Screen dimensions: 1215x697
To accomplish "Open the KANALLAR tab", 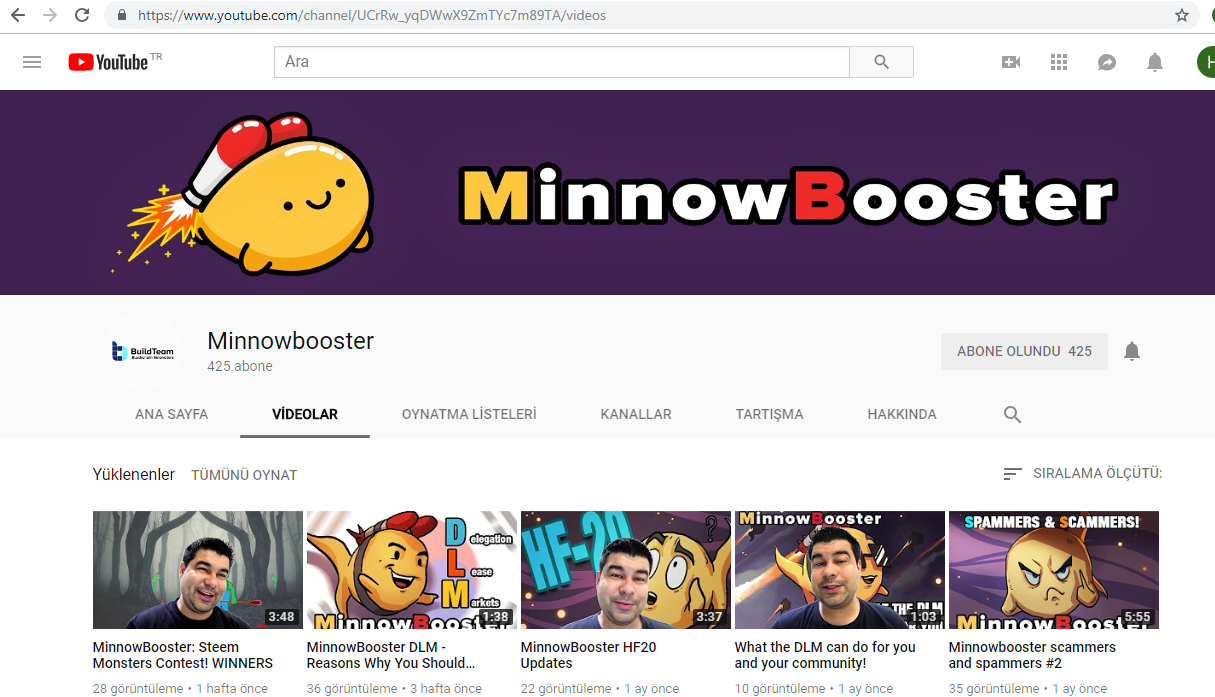I will point(636,414).
